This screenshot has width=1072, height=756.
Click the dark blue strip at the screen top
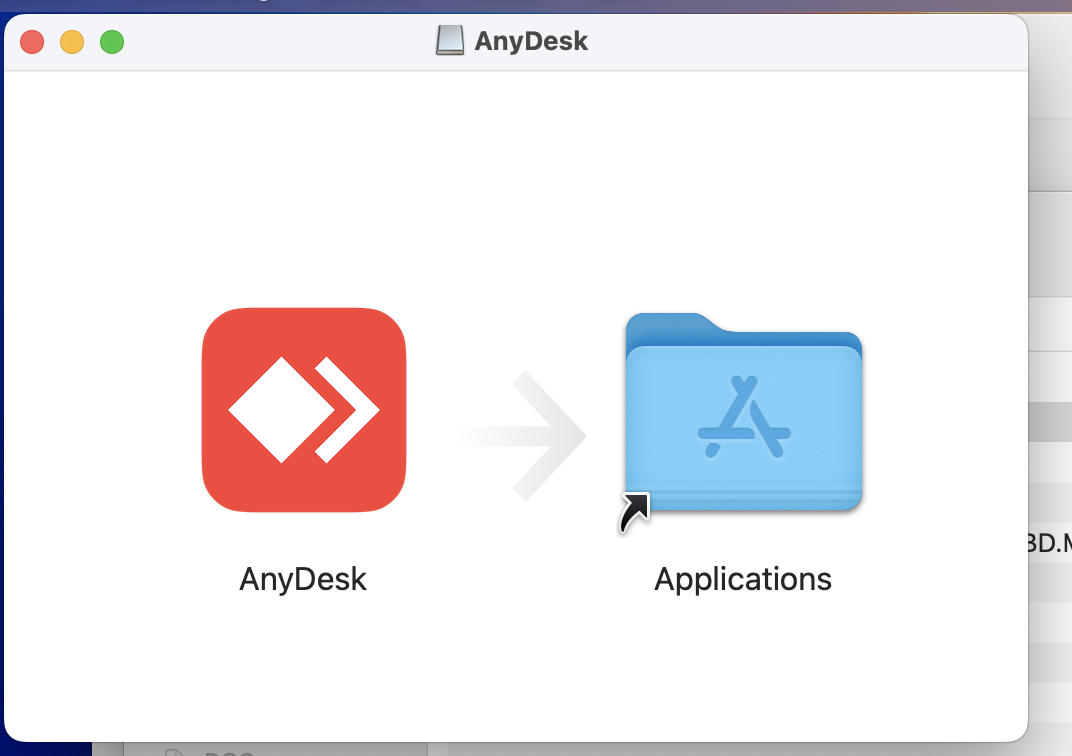pyautogui.click(x=536, y=3)
